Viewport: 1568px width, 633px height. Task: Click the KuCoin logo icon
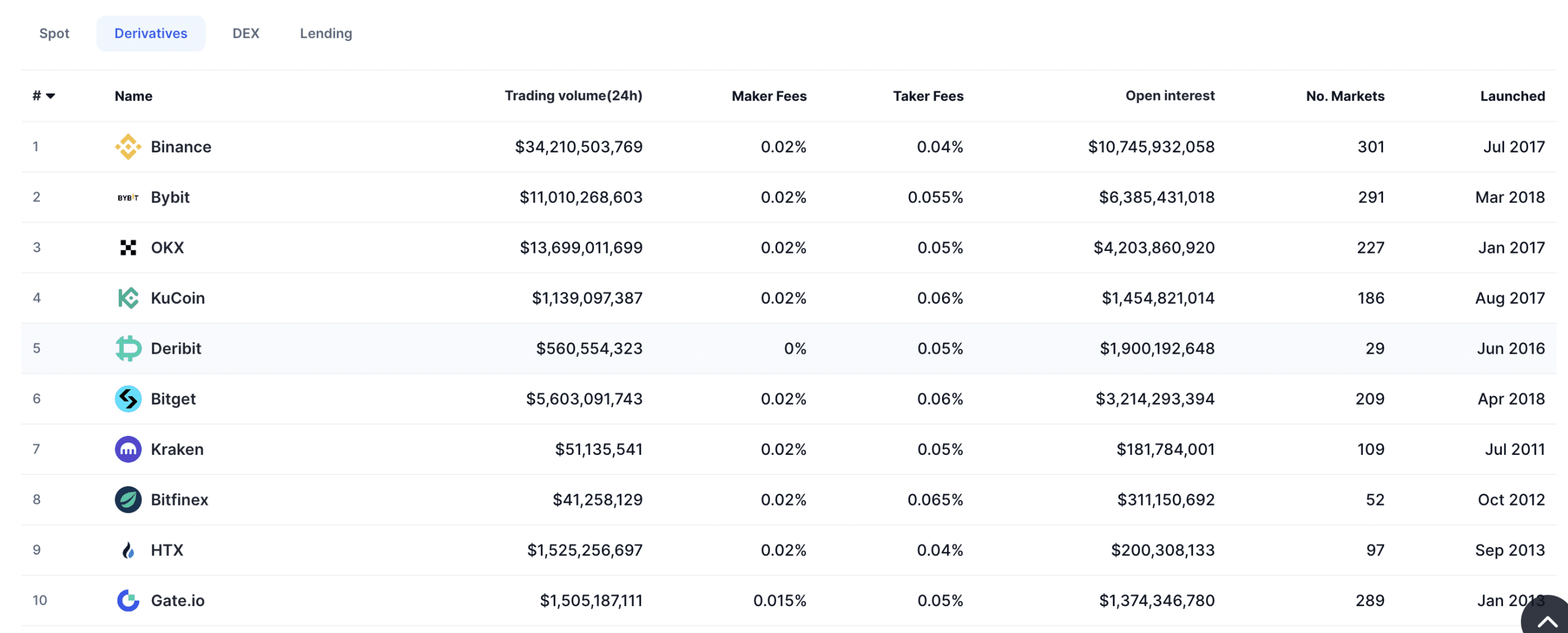pyautogui.click(x=128, y=298)
